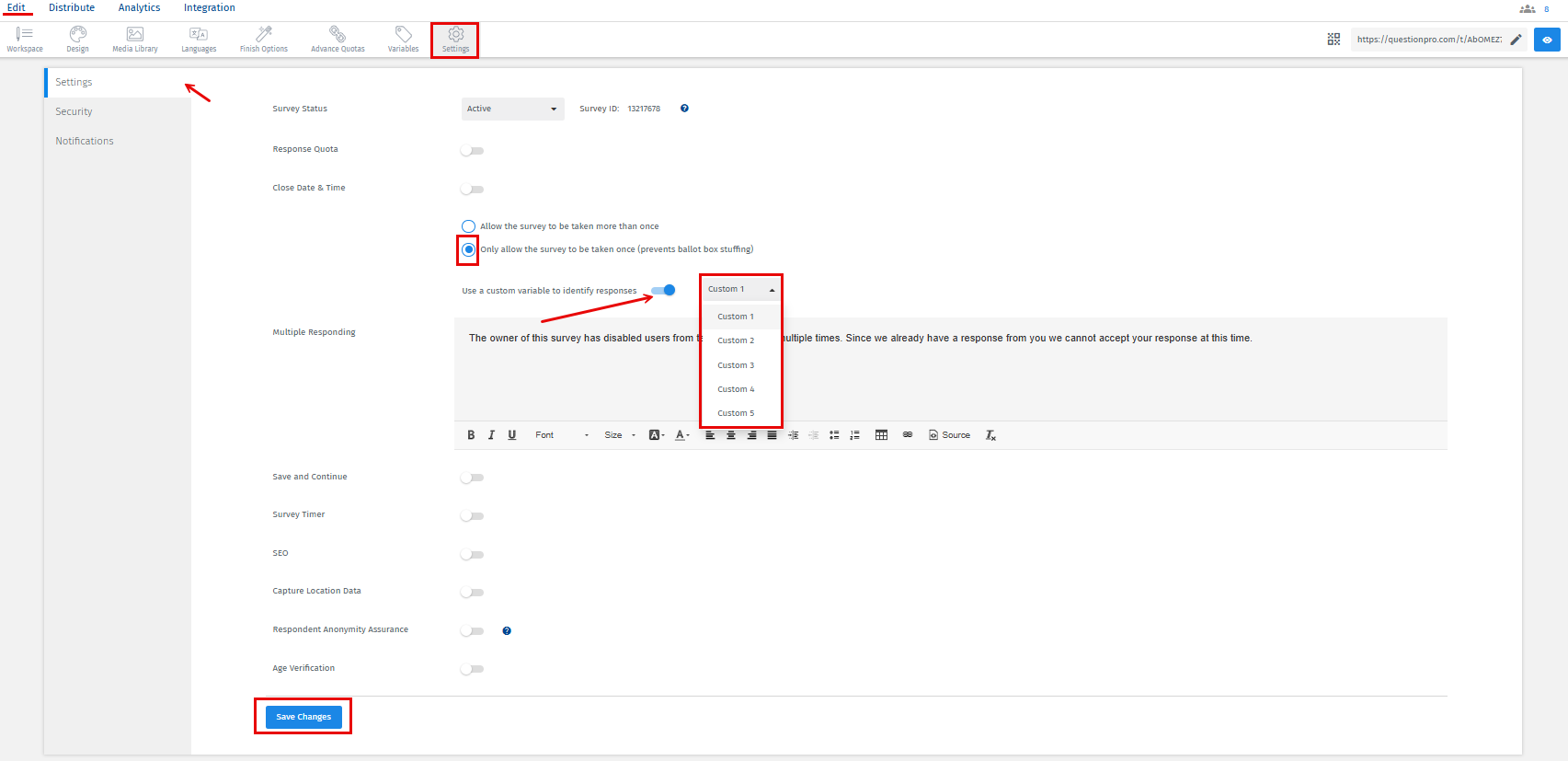This screenshot has height=761, width=1568.
Task: Open the Distribute top menu
Action: [72, 7]
